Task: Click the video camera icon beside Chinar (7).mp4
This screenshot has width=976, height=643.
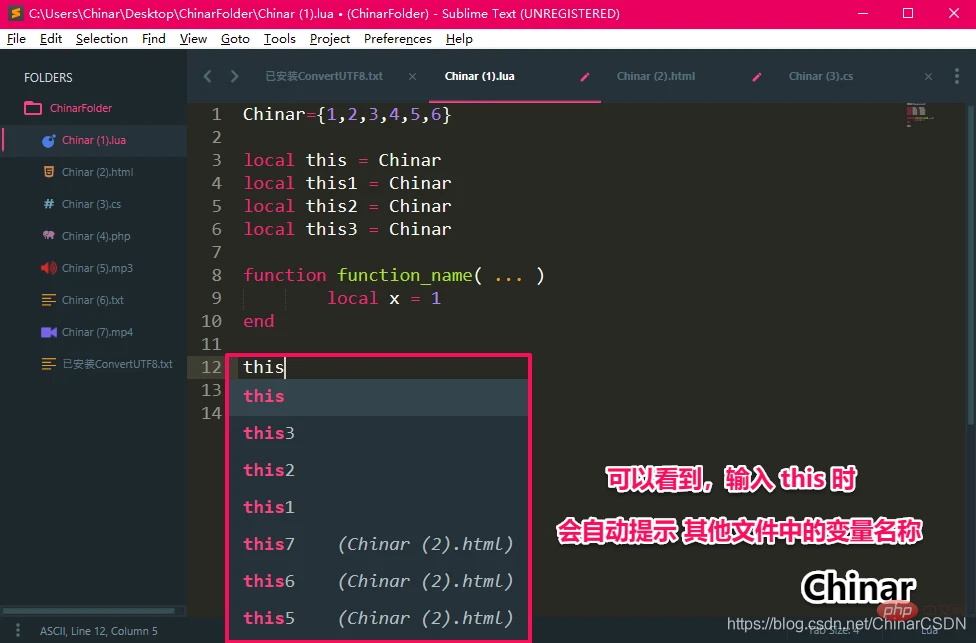Action: tap(49, 332)
